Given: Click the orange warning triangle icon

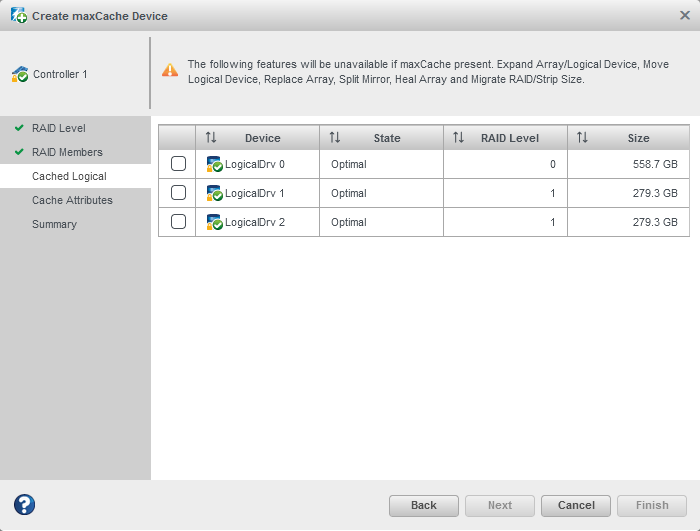Looking at the screenshot, I should tap(170, 70).
